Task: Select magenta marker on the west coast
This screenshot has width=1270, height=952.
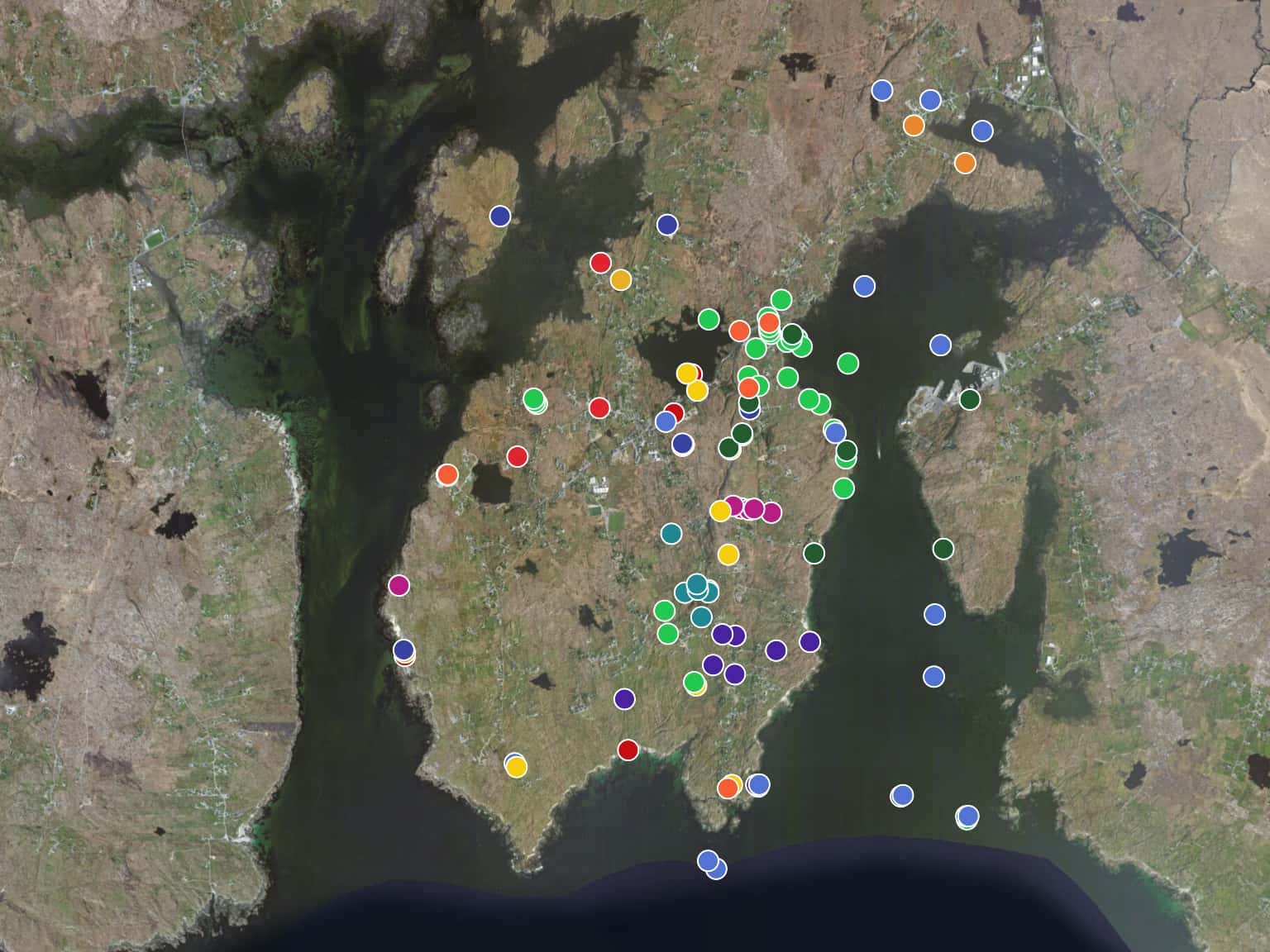Action: pos(399,585)
